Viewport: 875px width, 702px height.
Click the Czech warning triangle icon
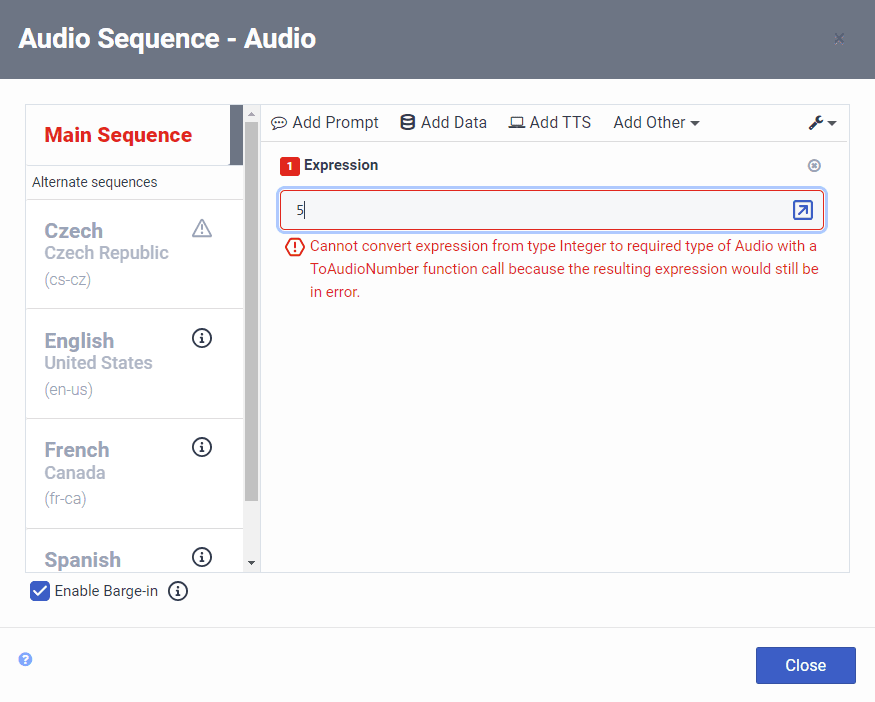point(202,229)
